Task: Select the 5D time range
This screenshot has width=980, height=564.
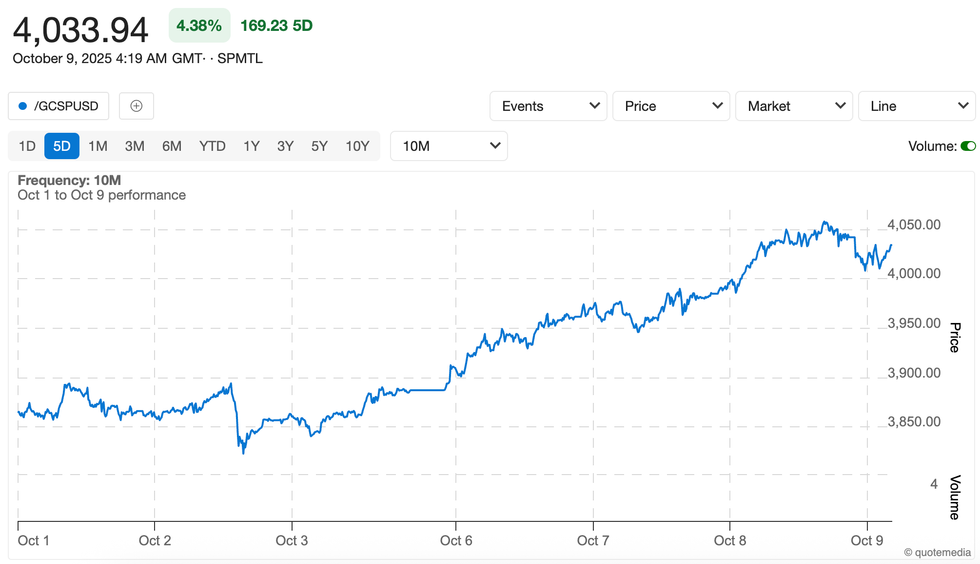Action: [62, 146]
